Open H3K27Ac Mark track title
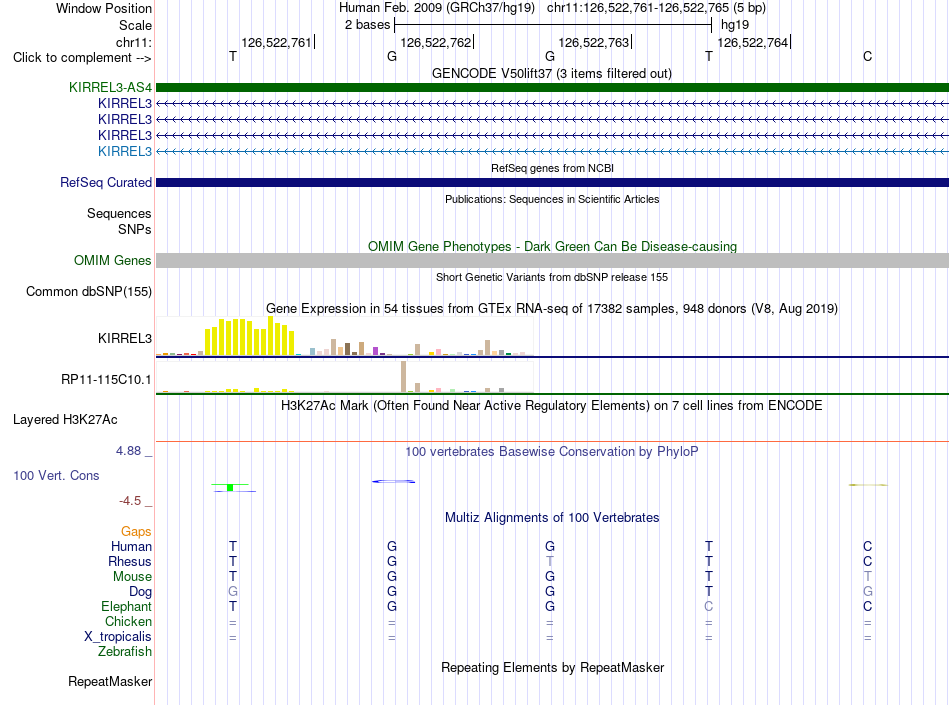 pyautogui.click(x=551, y=405)
